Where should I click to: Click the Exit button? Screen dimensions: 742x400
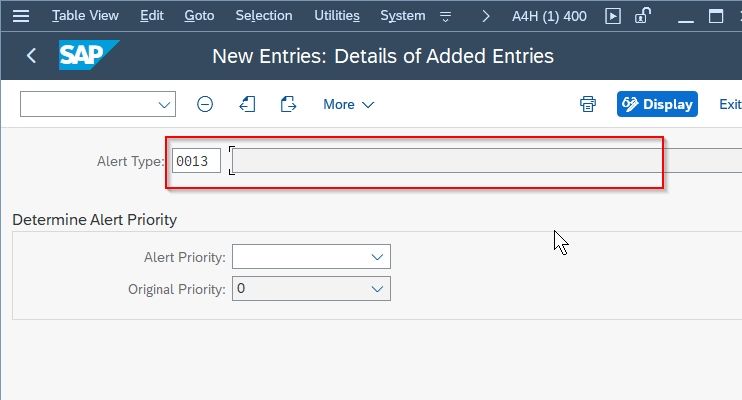(730, 104)
